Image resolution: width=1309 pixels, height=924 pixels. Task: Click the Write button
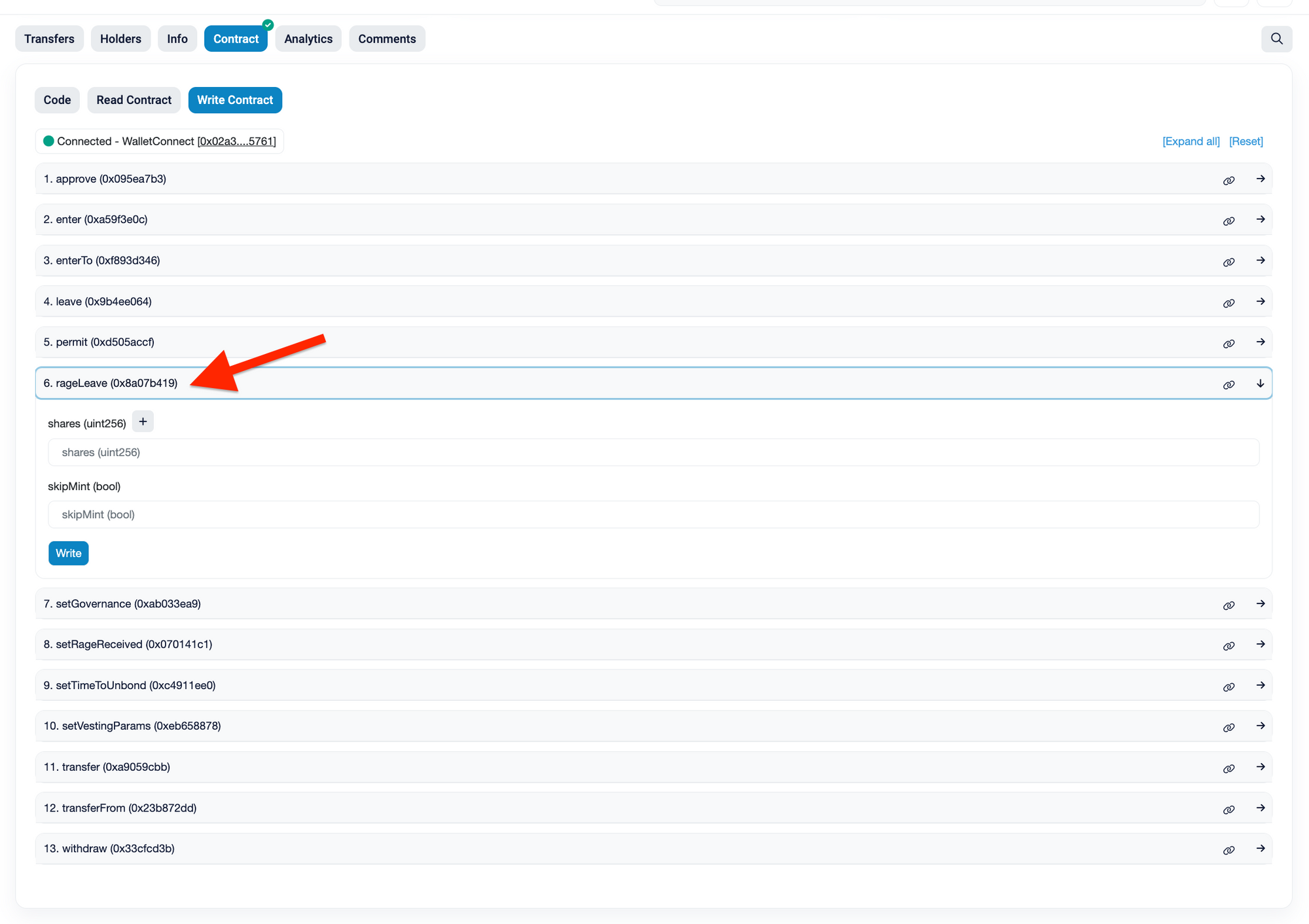pyautogui.click(x=68, y=554)
